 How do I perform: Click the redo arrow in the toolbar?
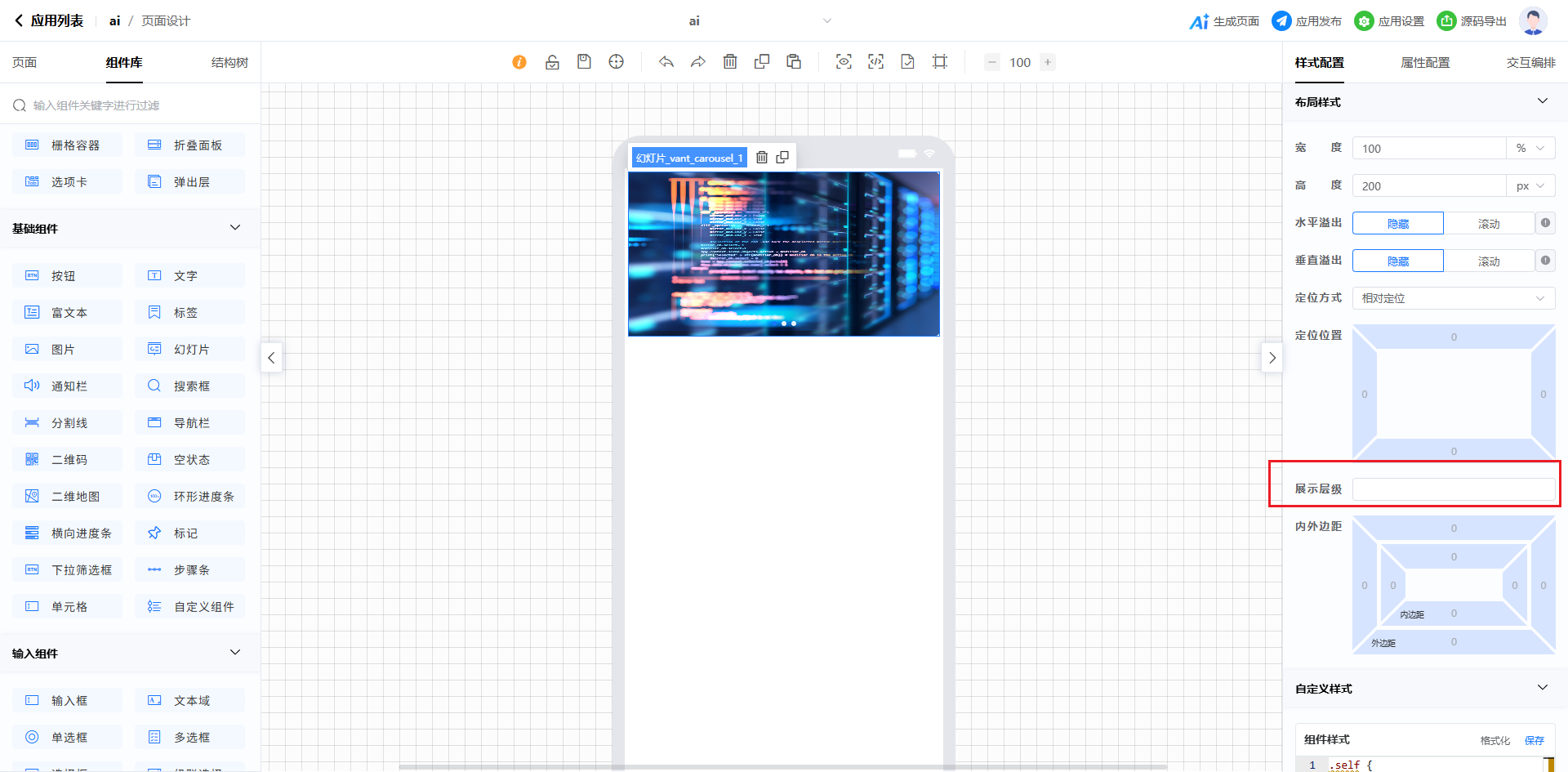[x=697, y=62]
